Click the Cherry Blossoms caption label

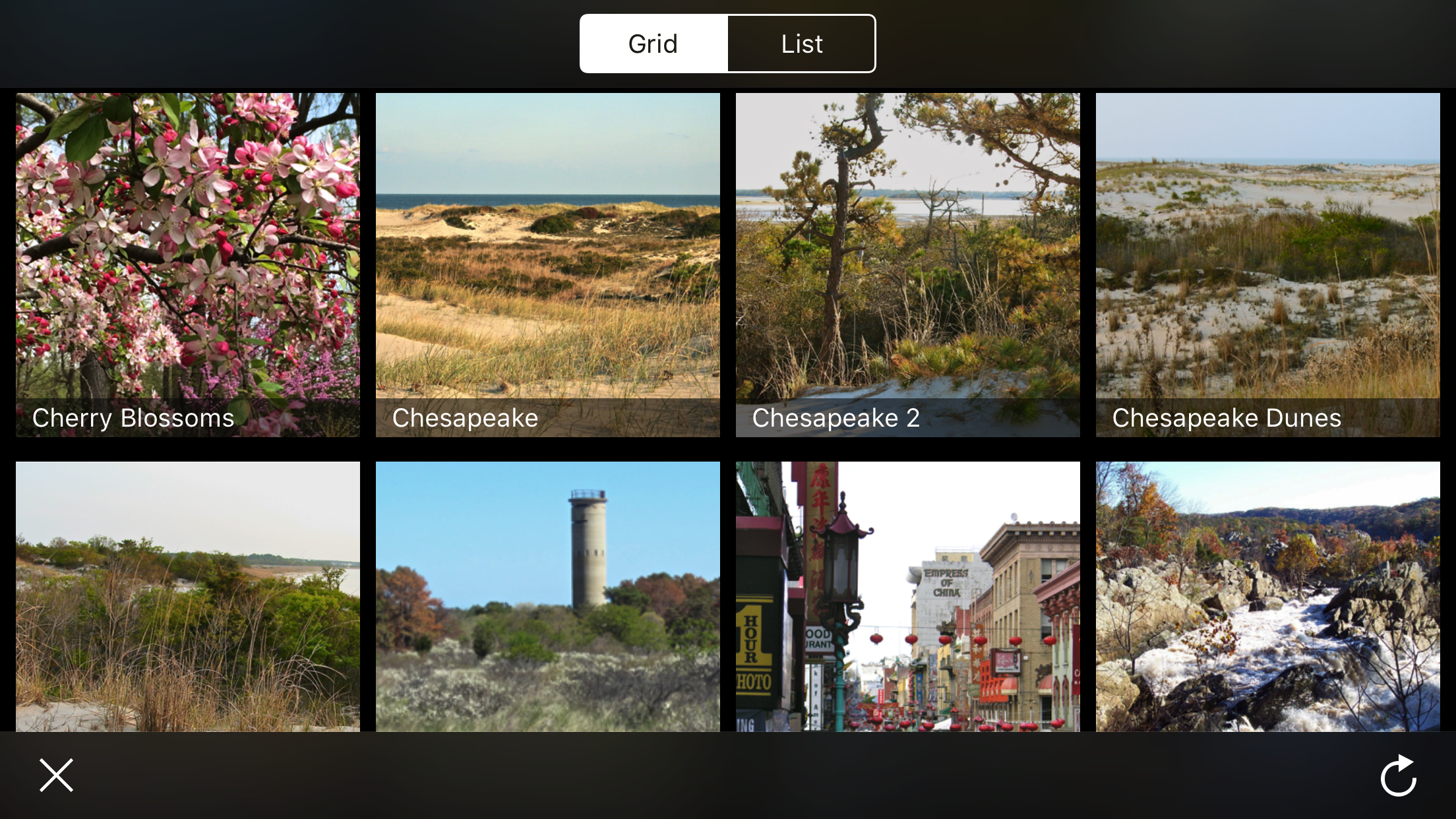coord(133,418)
